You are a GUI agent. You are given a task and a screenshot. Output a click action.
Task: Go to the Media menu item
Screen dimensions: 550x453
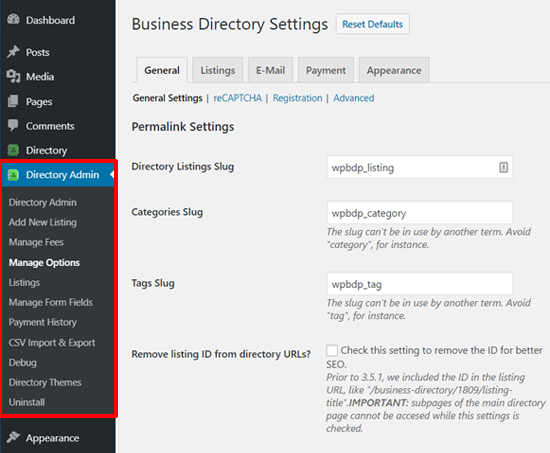click(x=40, y=76)
